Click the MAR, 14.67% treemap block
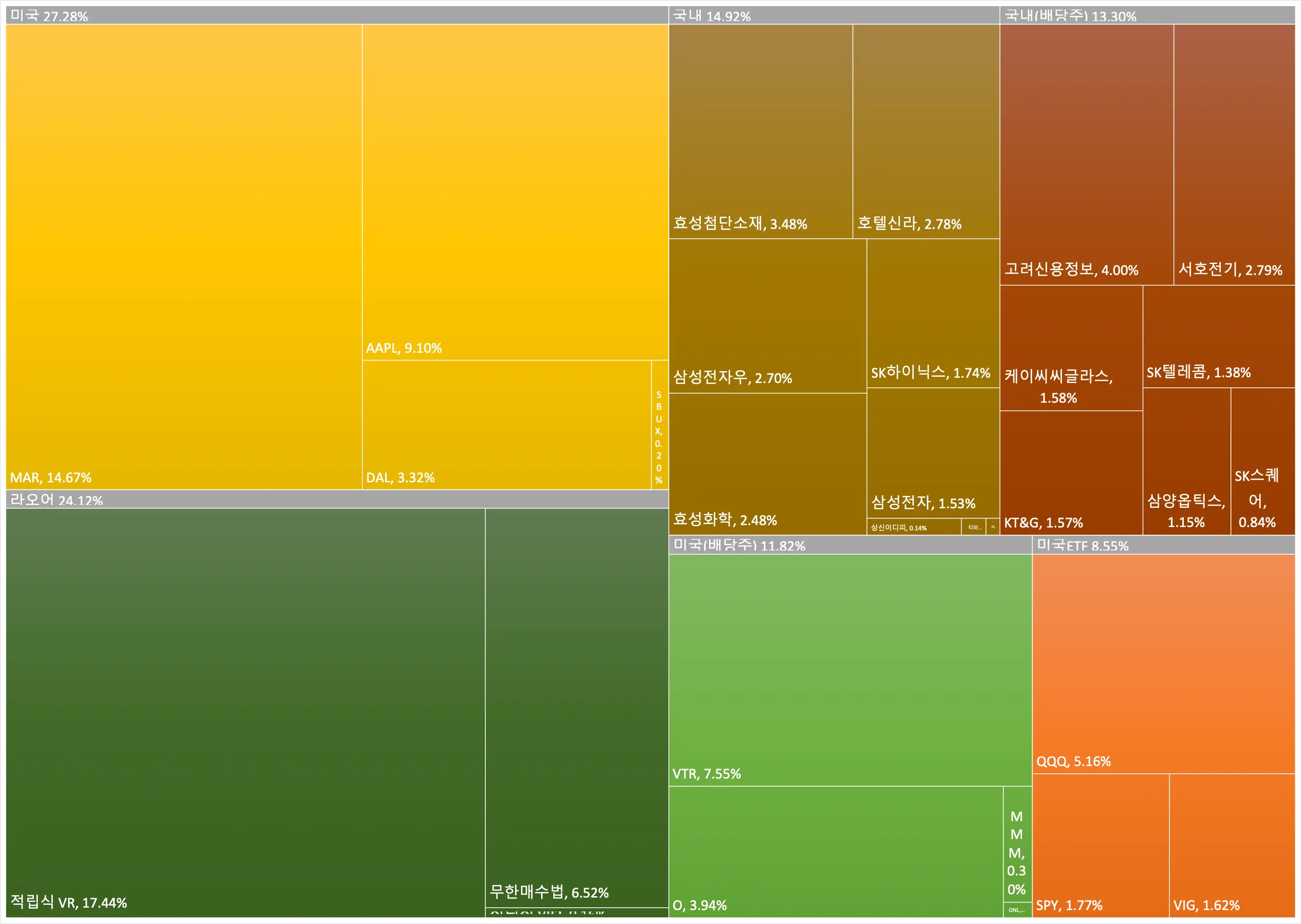This screenshot has width=1301, height=924. point(184,257)
